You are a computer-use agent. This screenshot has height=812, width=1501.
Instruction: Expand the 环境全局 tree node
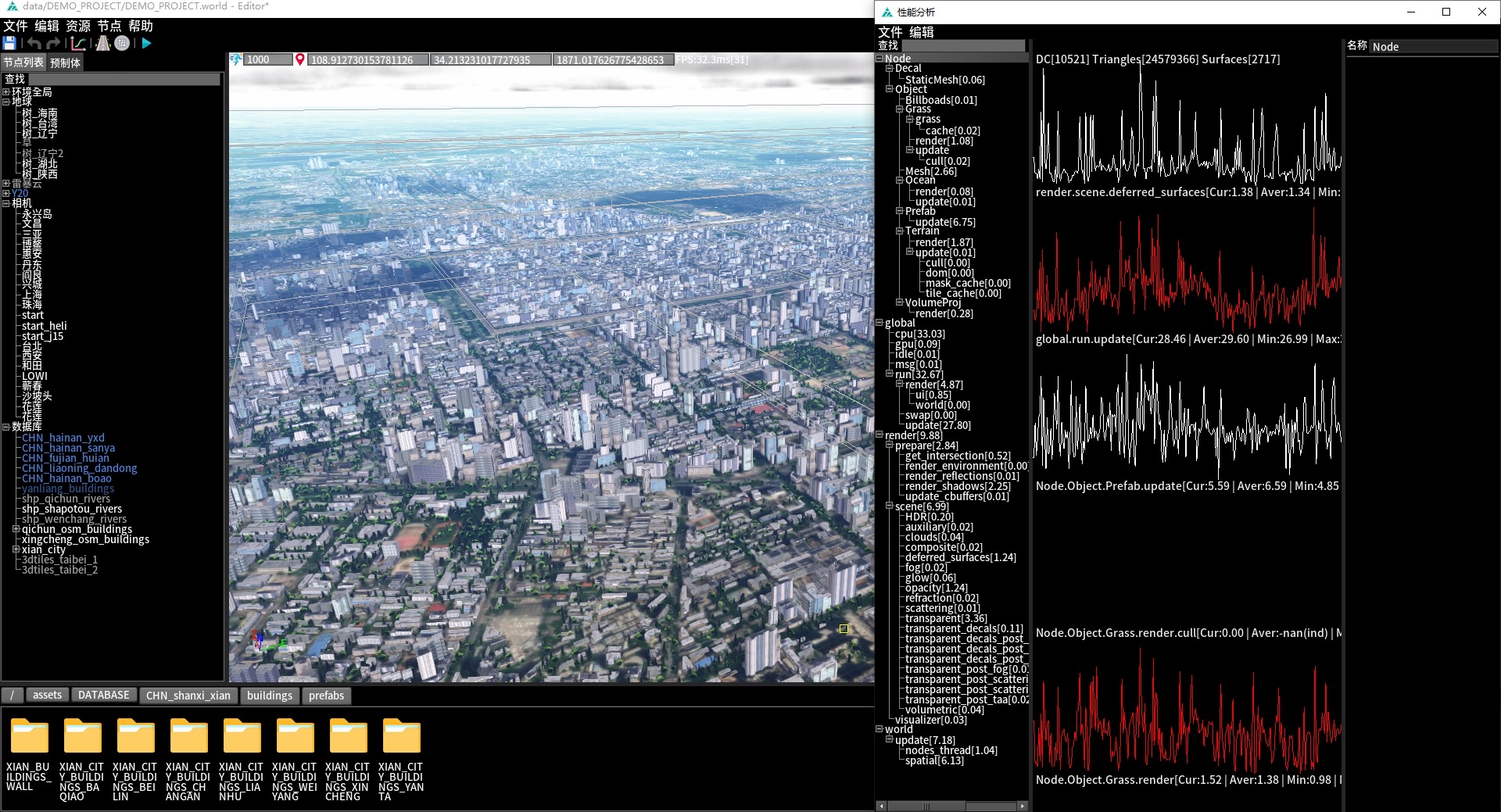pos(6,92)
